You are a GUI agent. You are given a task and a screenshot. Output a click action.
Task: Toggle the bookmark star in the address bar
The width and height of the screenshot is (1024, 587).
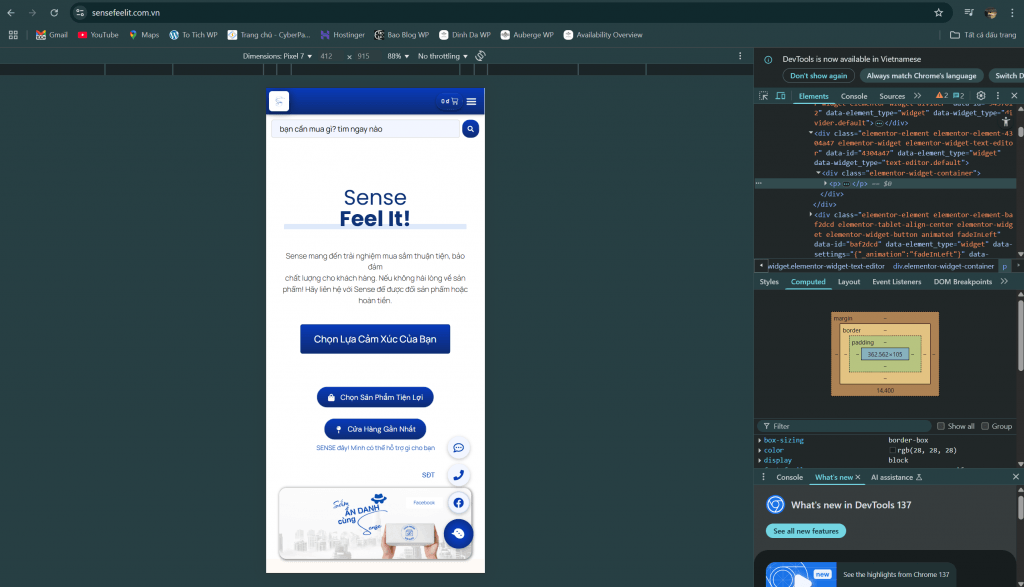(938, 13)
